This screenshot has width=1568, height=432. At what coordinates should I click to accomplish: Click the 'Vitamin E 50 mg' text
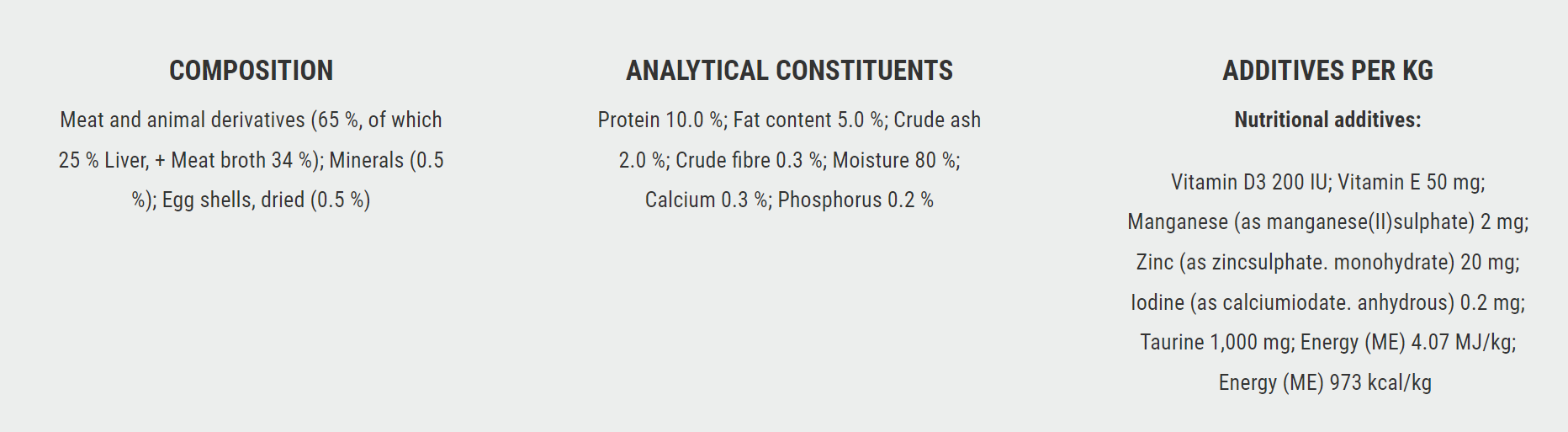(1409, 183)
